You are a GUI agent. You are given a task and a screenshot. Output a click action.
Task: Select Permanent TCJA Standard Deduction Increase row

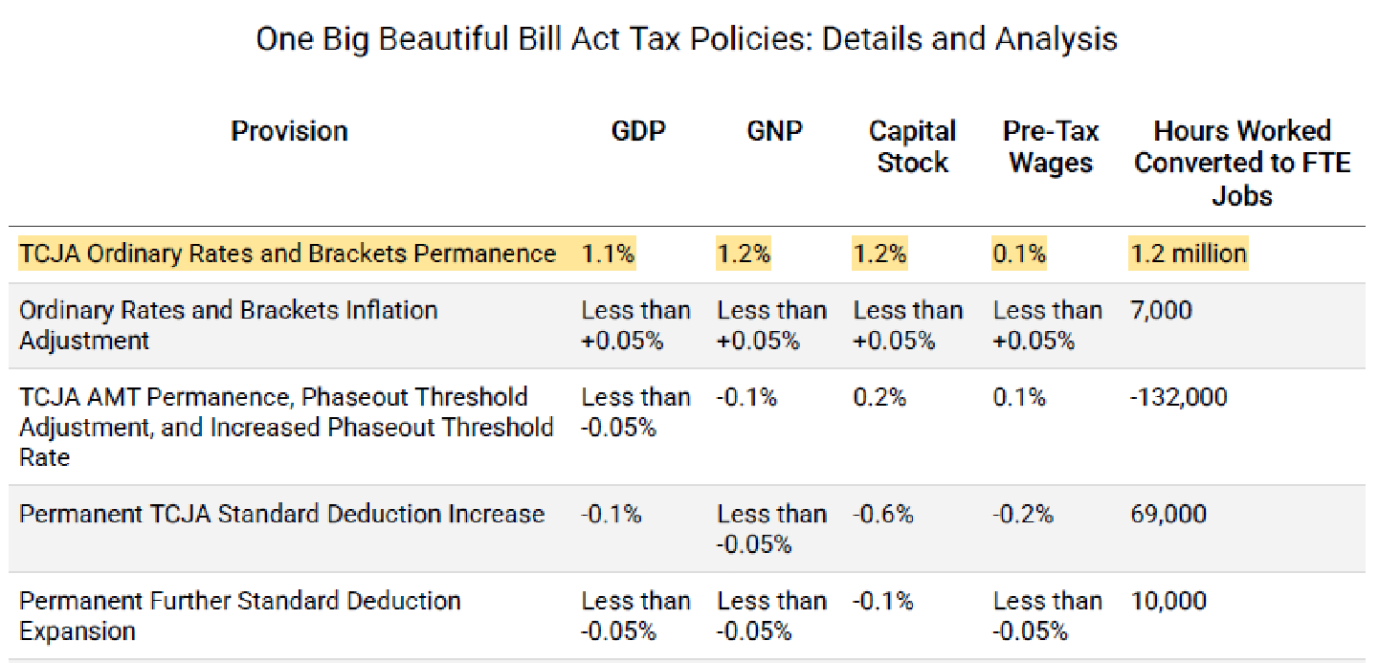(688, 528)
